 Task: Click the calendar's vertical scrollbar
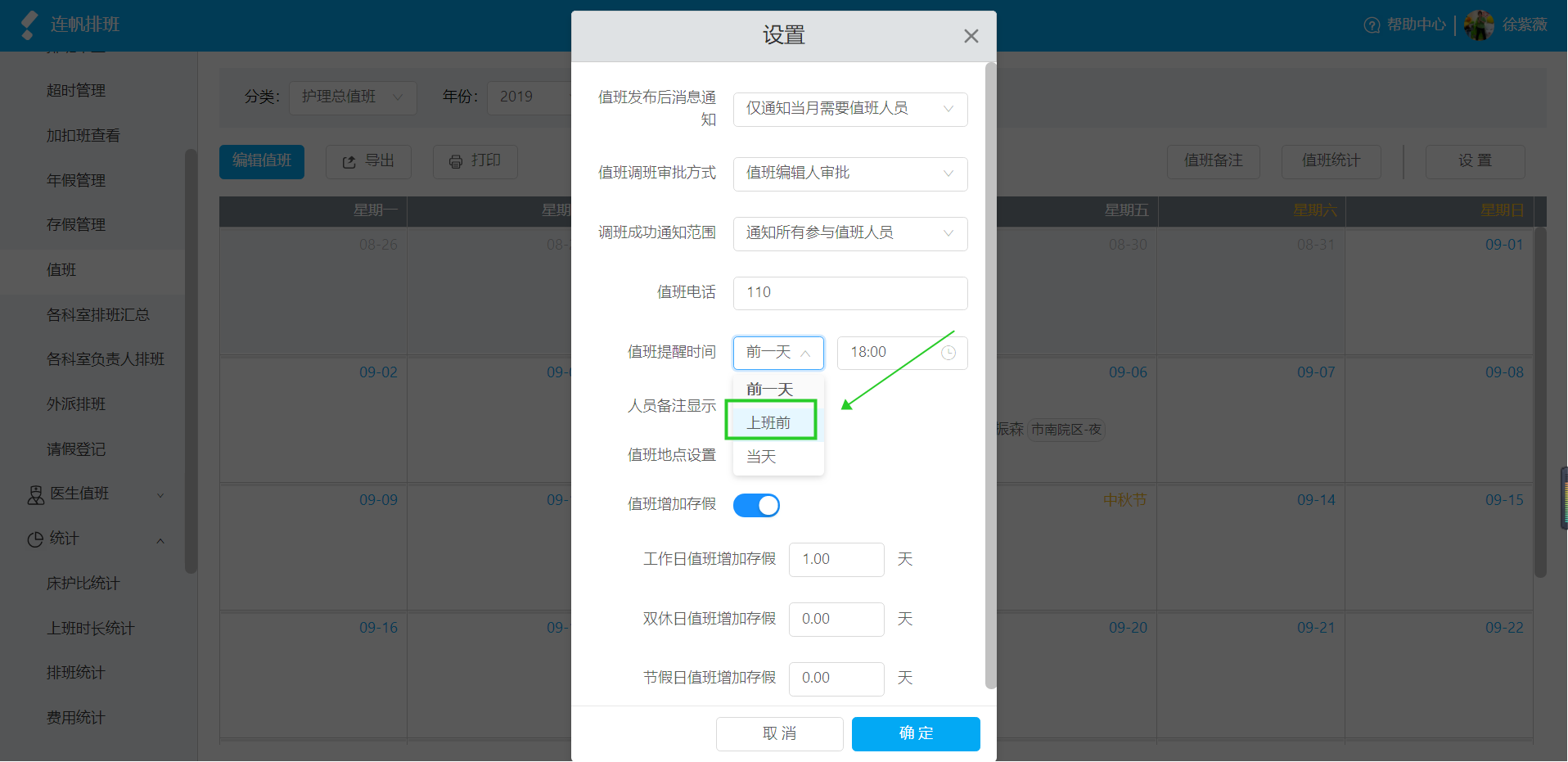click(1540, 401)
